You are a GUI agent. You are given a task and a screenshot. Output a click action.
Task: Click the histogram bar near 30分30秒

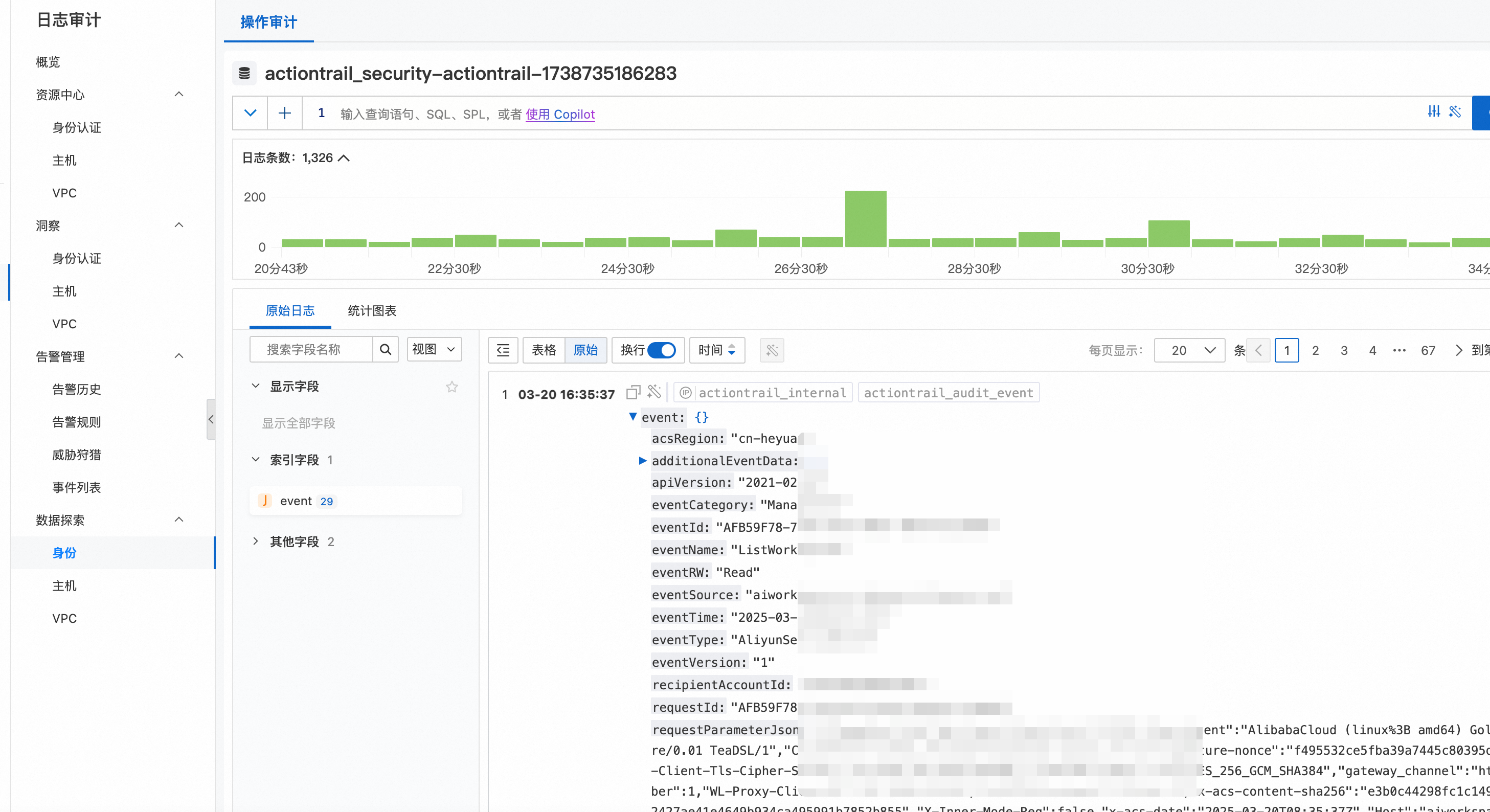point(1168,234)
